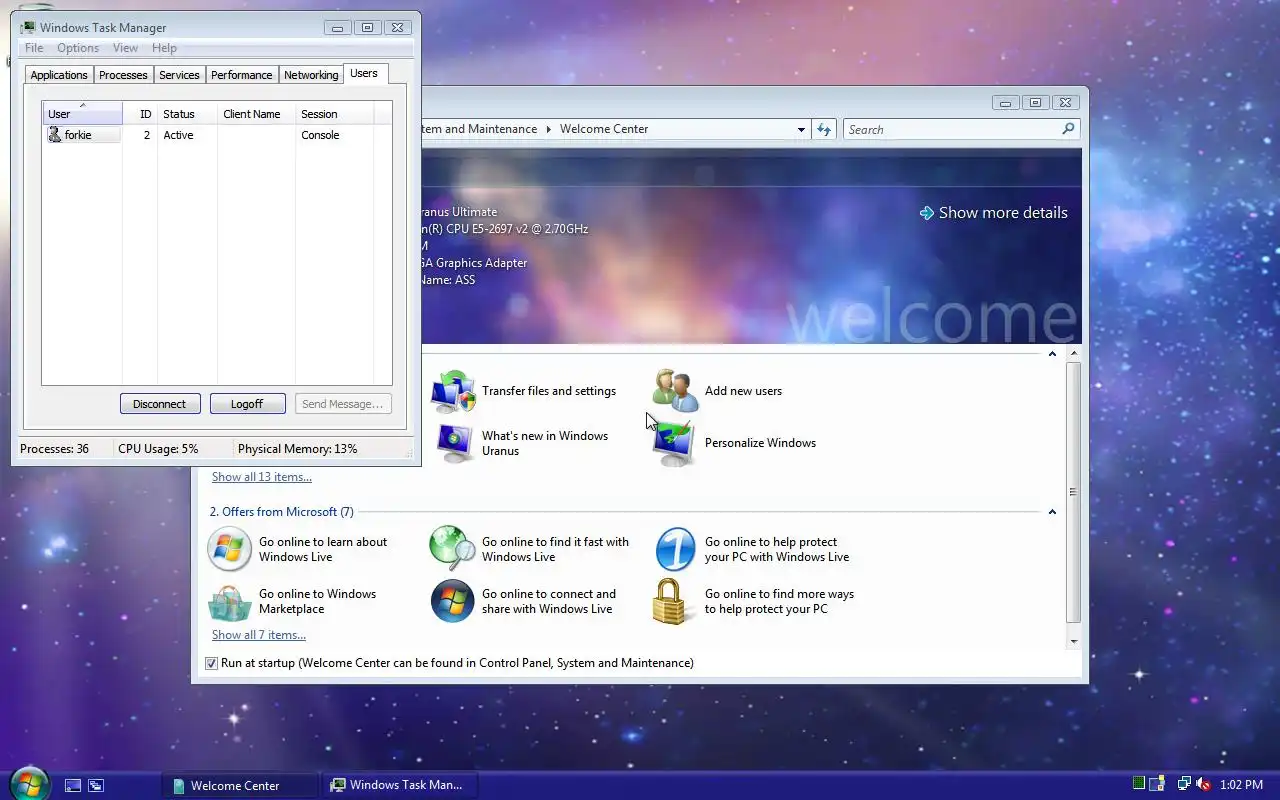Collapse the Offers from Microsoft section
Viewport: 1280px width, 800px height.
(x=1052, y=512)
